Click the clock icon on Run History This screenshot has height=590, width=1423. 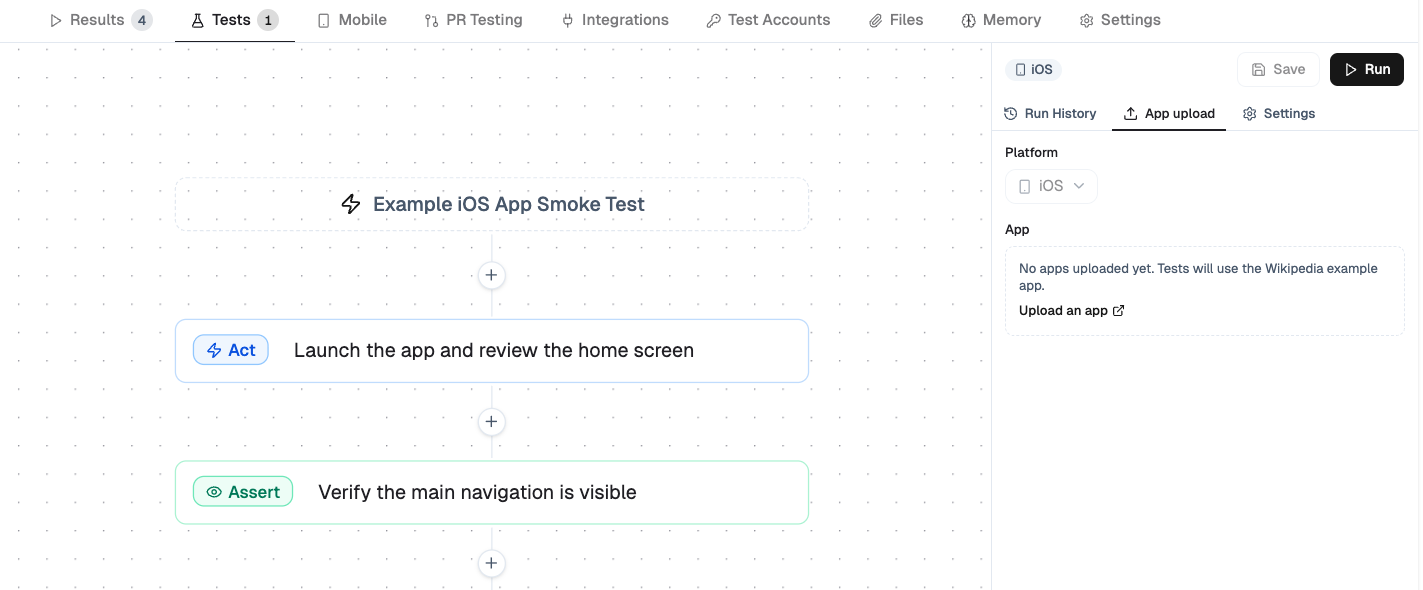tap(1010, 113)
